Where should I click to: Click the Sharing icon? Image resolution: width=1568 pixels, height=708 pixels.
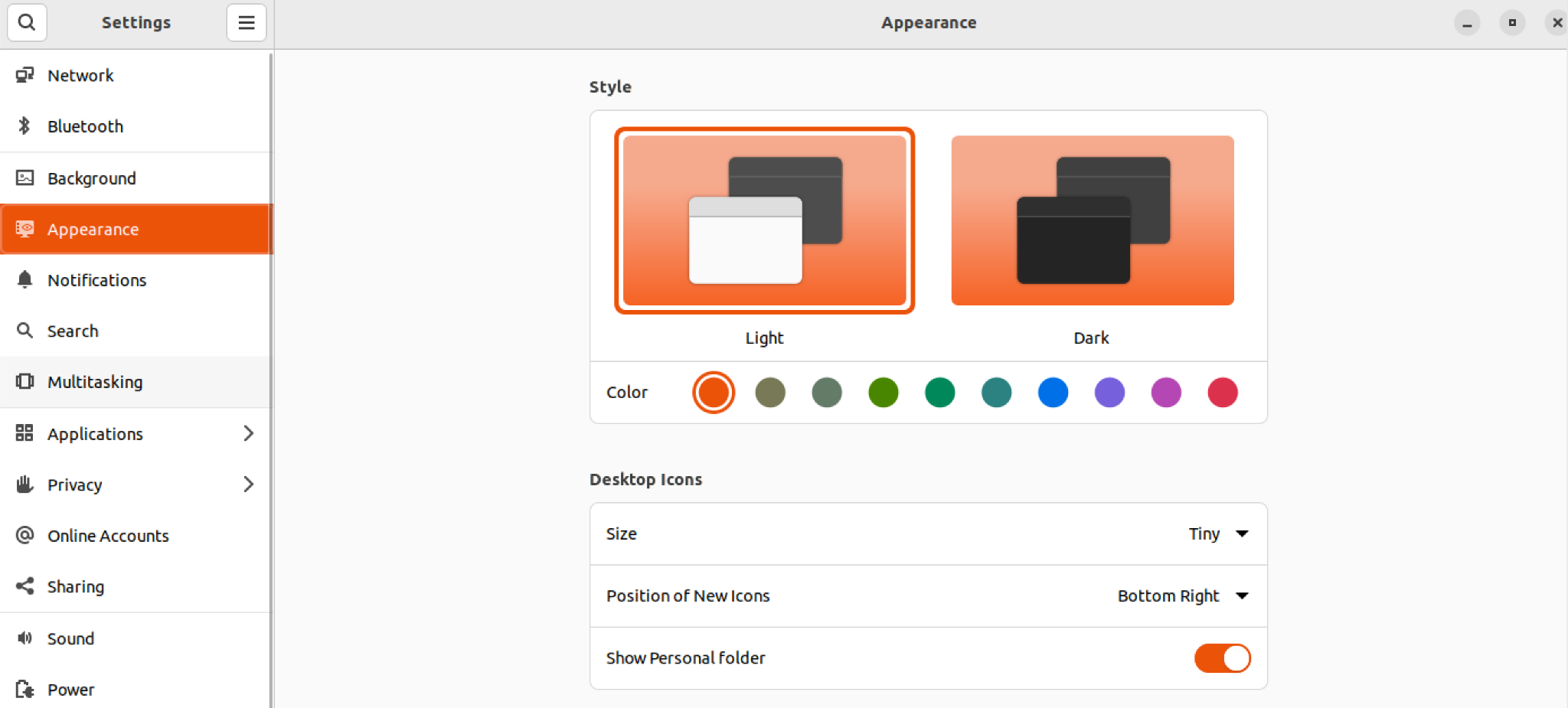[x=24, y=586]
